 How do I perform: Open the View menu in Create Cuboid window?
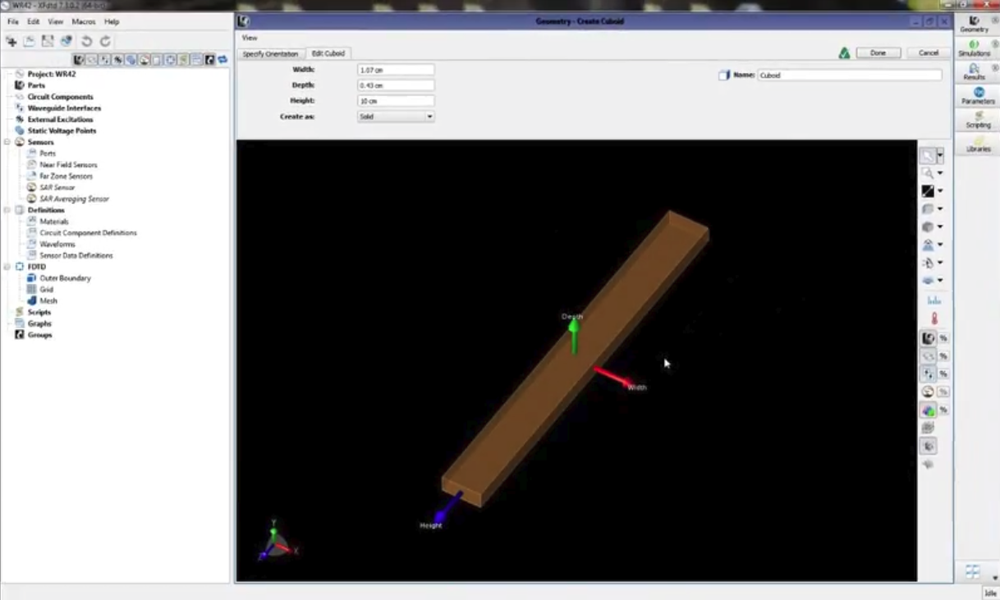click(249, 38)
